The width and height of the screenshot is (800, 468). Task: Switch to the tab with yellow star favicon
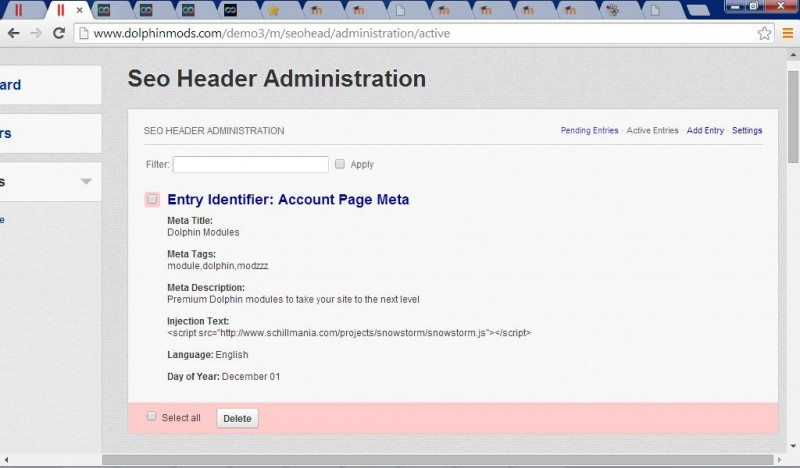[273, 10]
